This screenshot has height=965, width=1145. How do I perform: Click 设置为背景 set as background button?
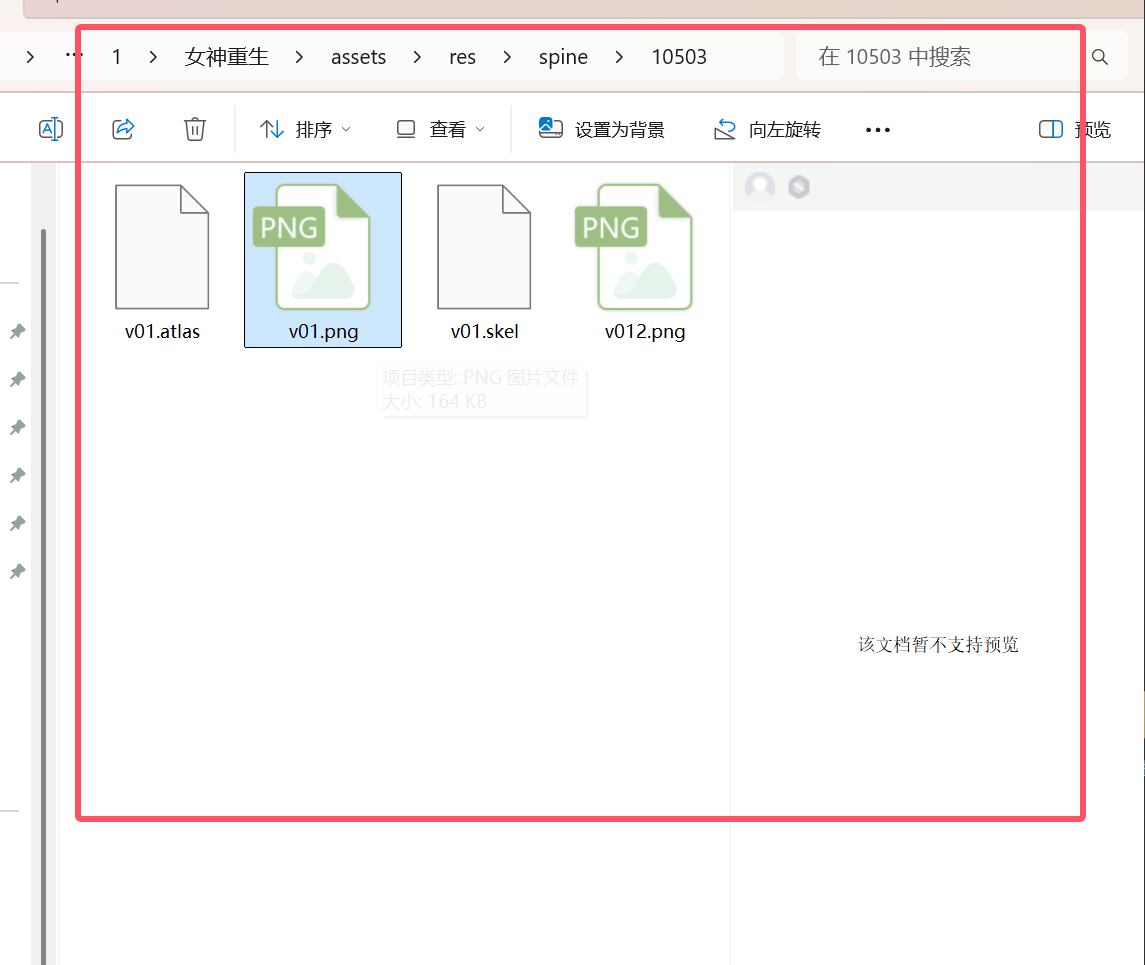[x=602, y=129]
